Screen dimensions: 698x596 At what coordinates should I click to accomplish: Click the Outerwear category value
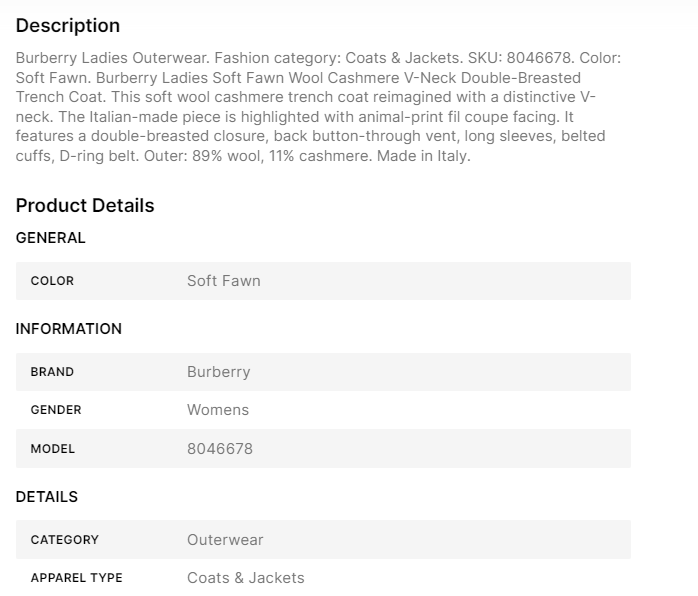pyautogui.click(x=225, y=540)
